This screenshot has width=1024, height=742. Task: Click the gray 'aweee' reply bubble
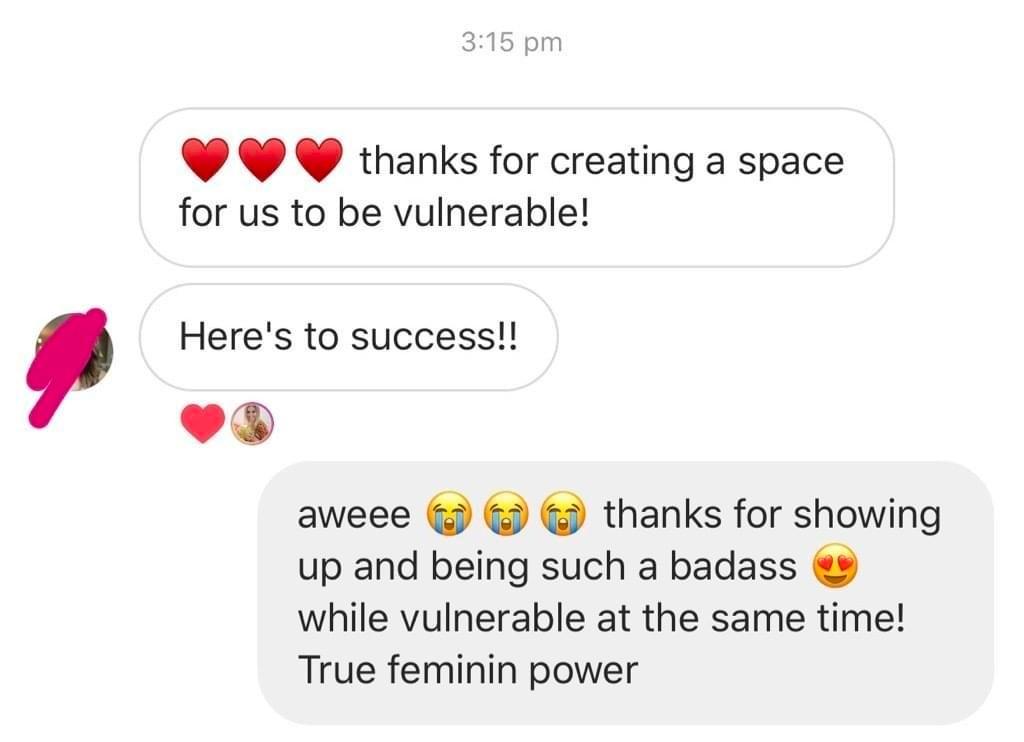tap(626, 593)
